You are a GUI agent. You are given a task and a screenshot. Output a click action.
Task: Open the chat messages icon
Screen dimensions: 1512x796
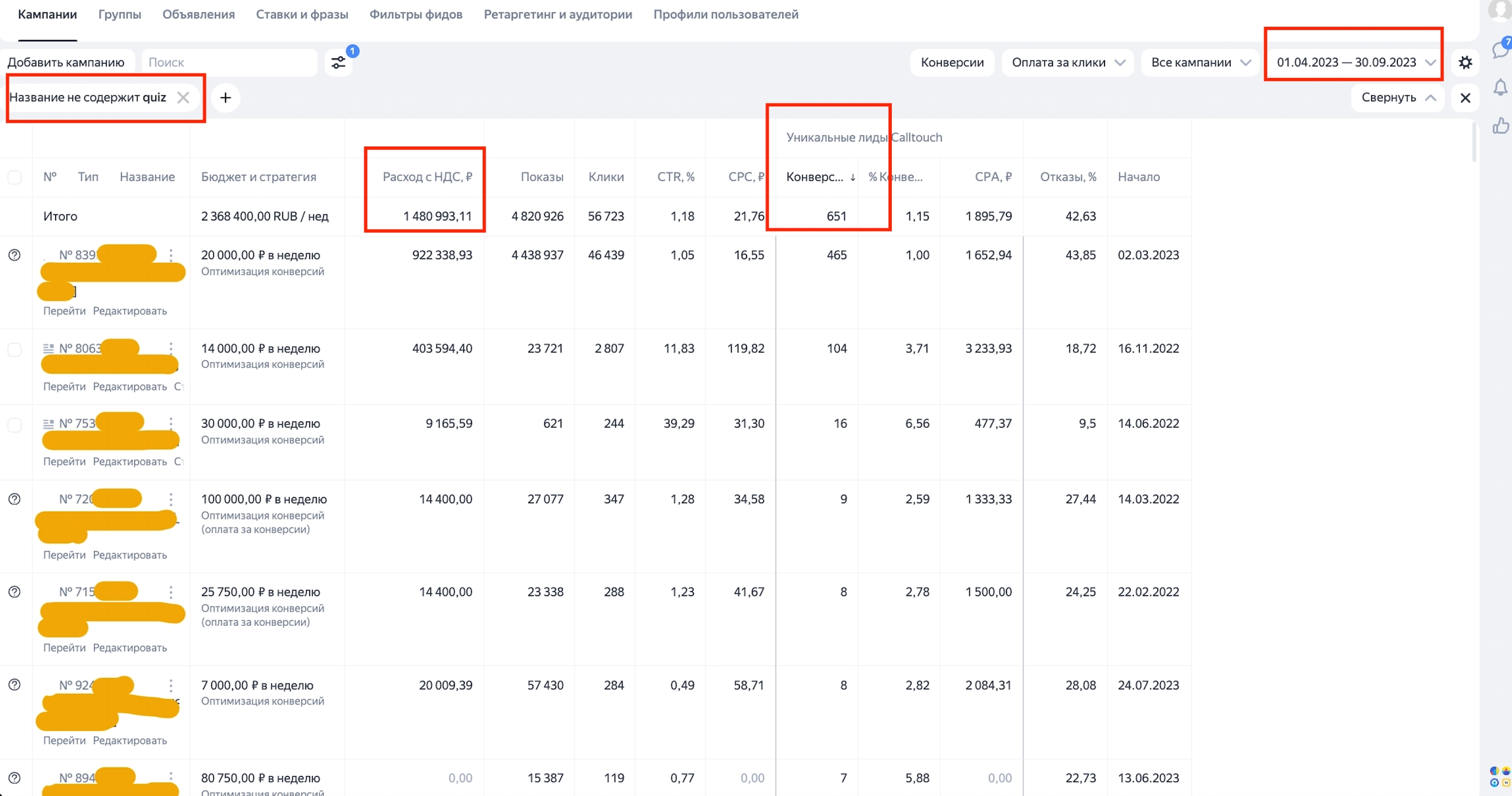click(x=1500, y=49)
